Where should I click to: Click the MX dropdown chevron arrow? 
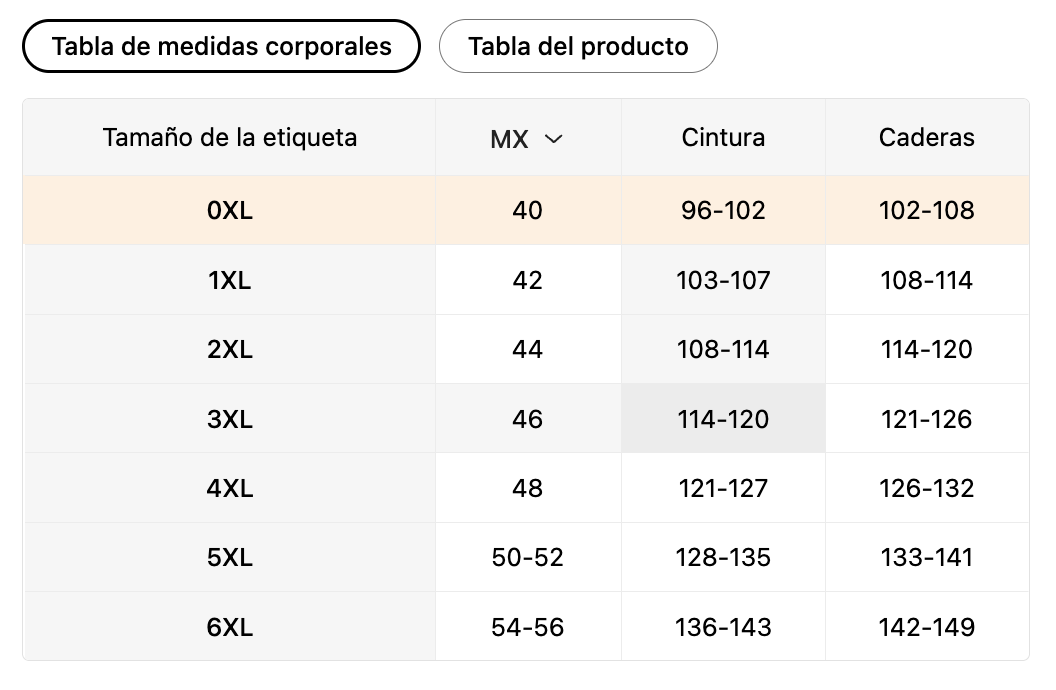click(x=553, y=139)
